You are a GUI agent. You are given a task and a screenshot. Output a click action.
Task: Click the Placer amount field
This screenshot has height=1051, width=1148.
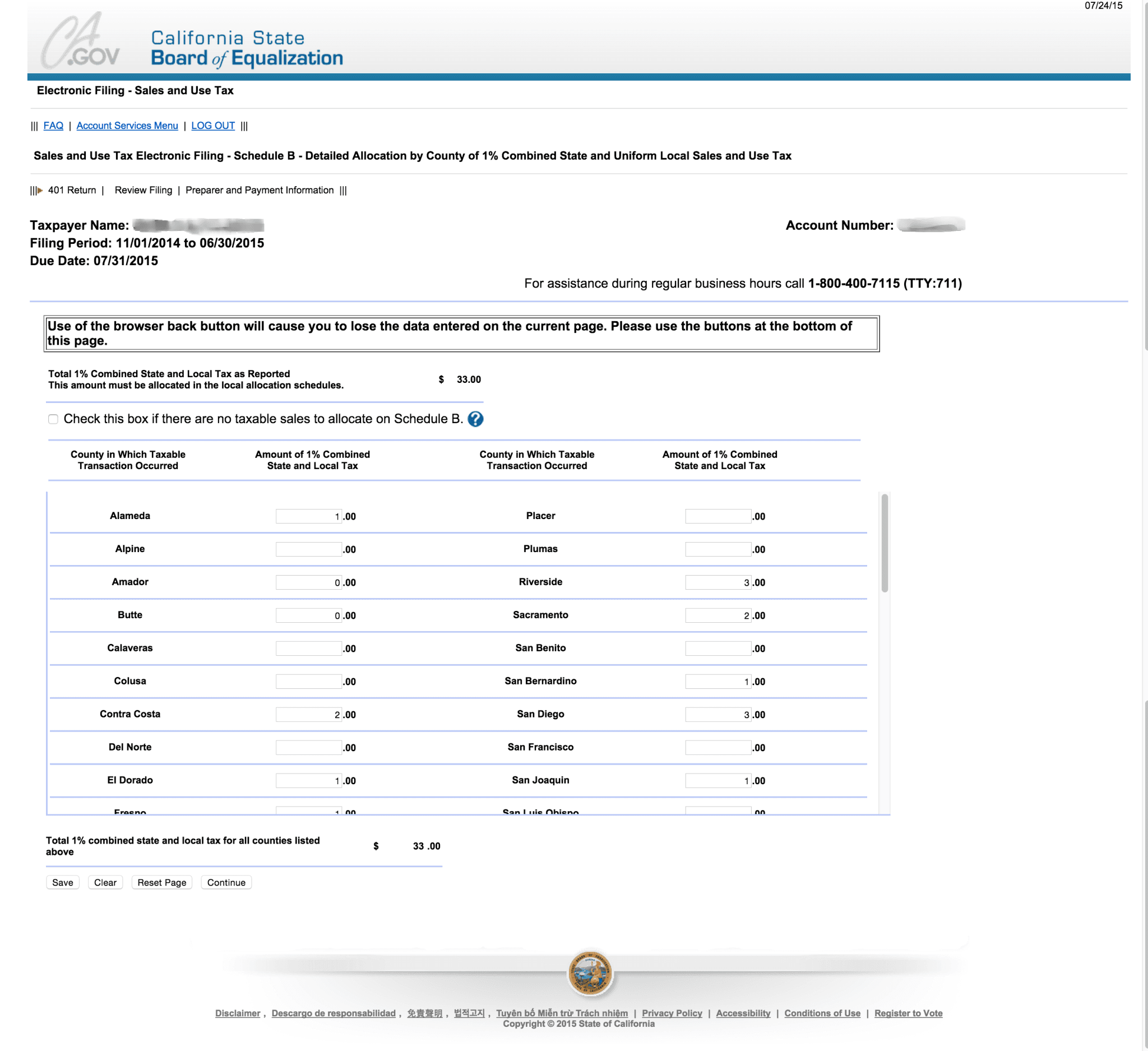pos(718,516)
